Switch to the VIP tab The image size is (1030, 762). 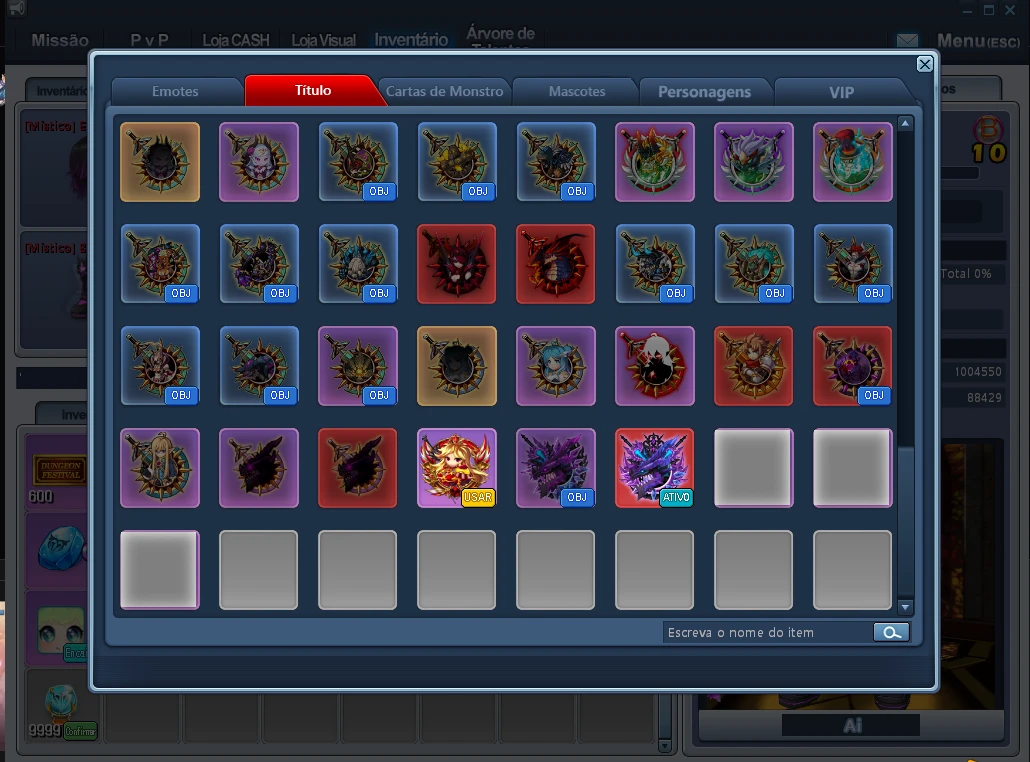pyautogui.click(x=841, y=91)
